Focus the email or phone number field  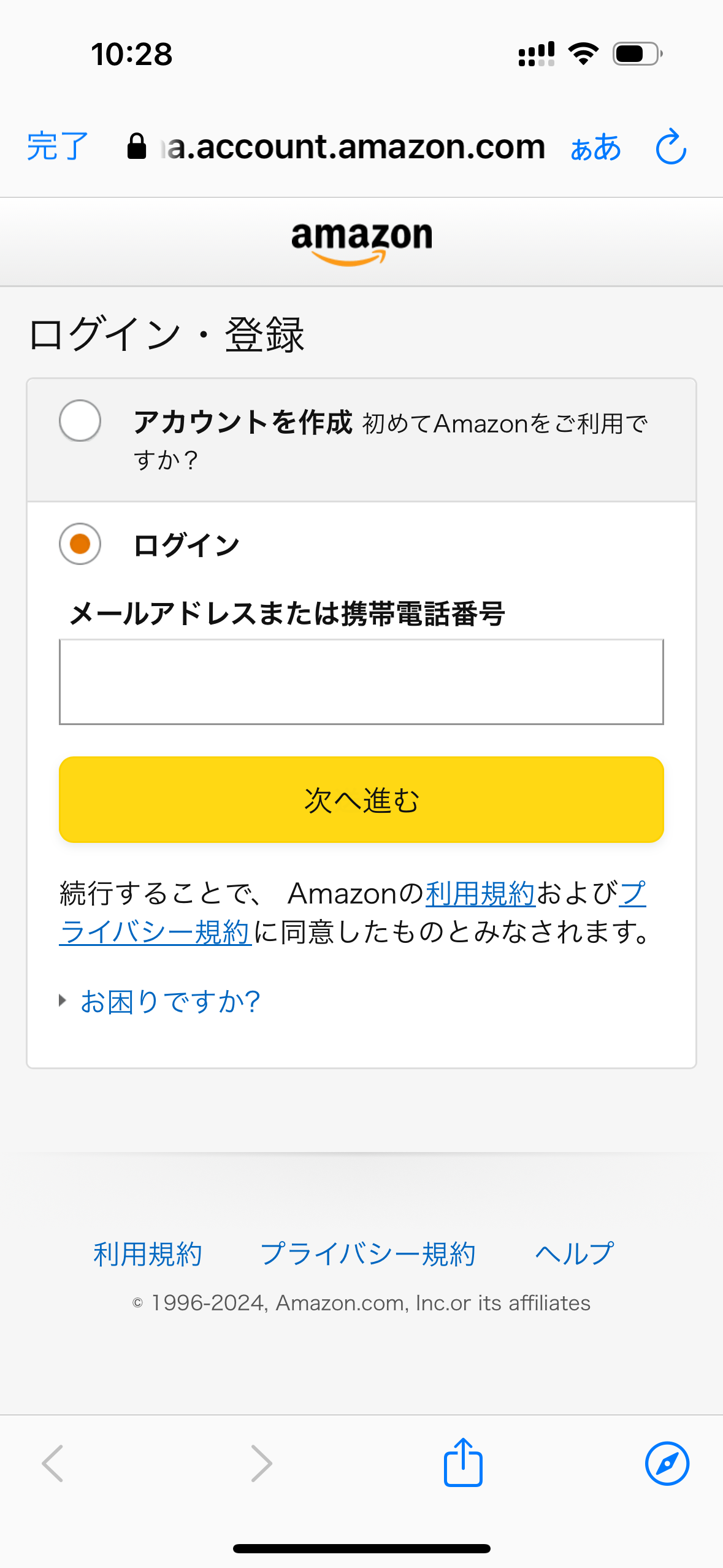(361, 682)
